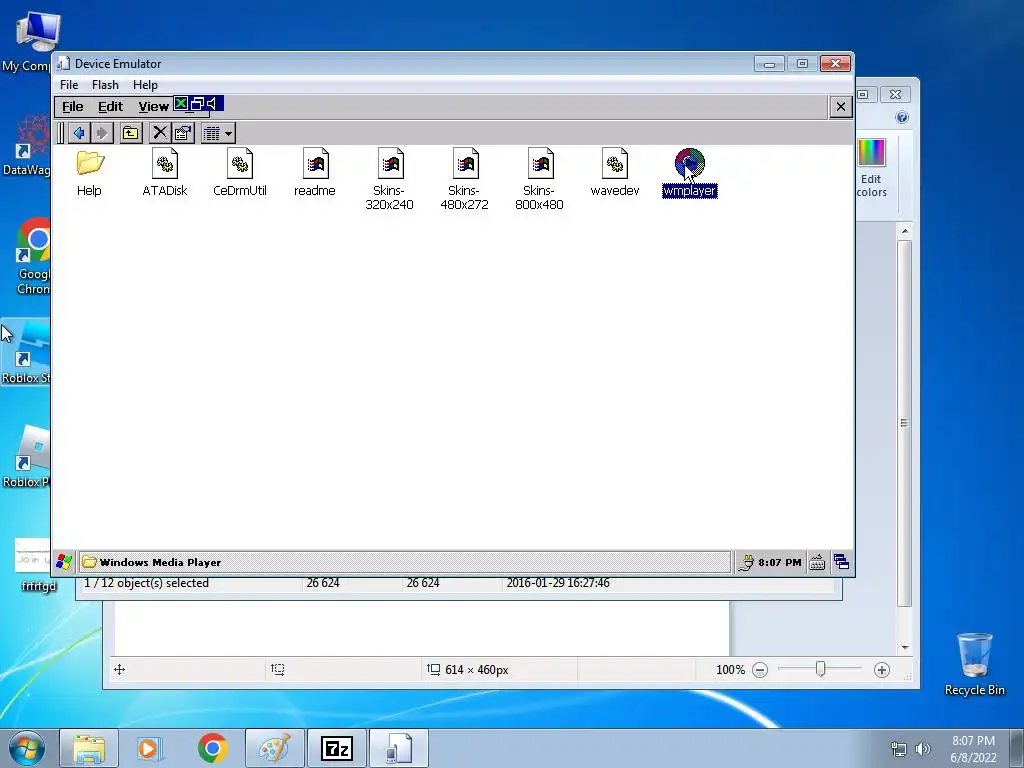Click the 100% zoom level text
The width and height of the screenshot is (1024, 768).
(730, 669)
